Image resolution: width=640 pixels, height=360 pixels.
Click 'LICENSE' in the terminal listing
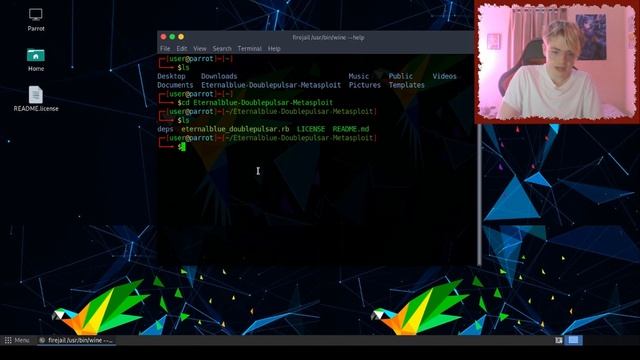(311, 129)
